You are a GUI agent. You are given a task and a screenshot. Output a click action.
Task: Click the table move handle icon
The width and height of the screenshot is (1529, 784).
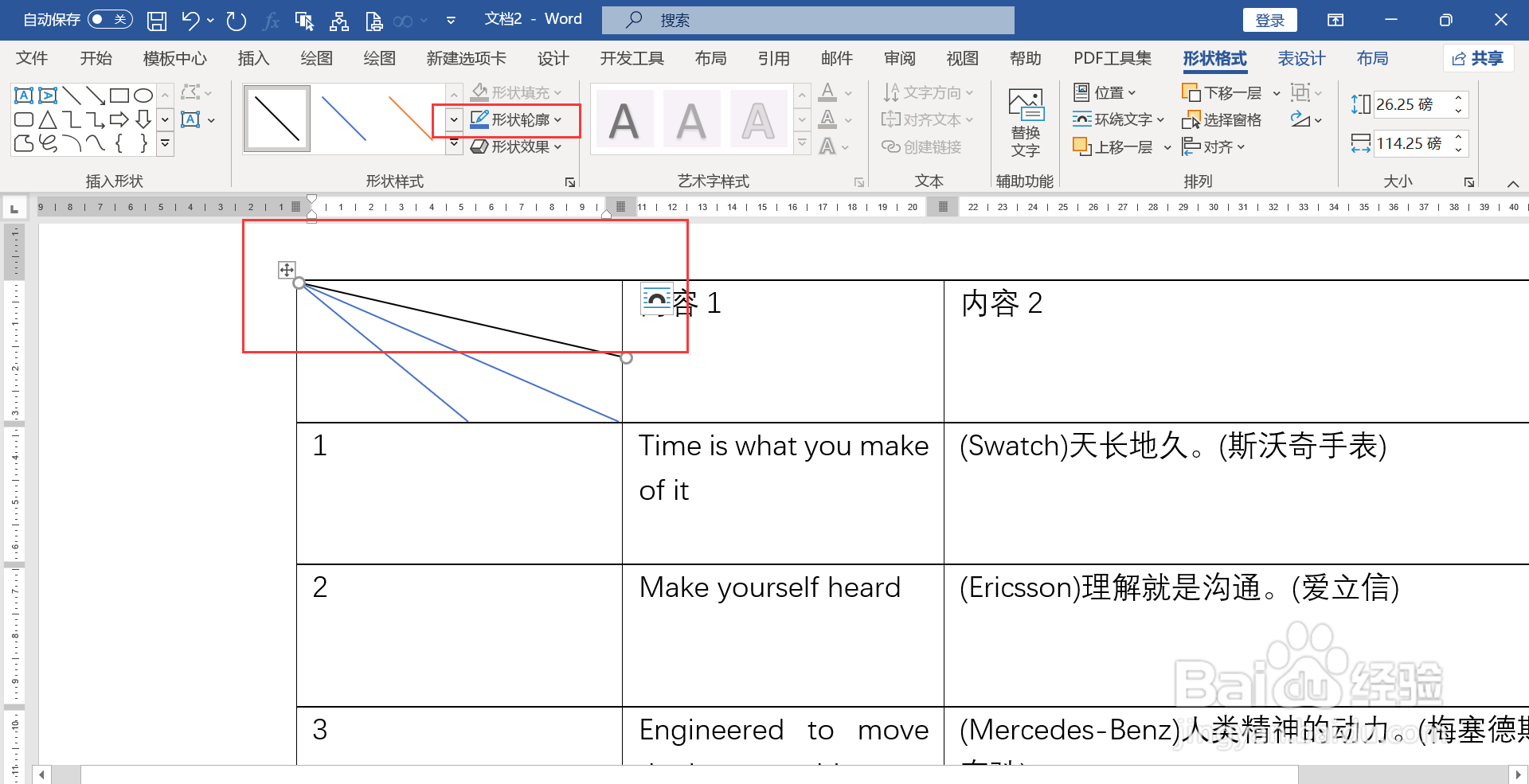click(x=287, y=270)
